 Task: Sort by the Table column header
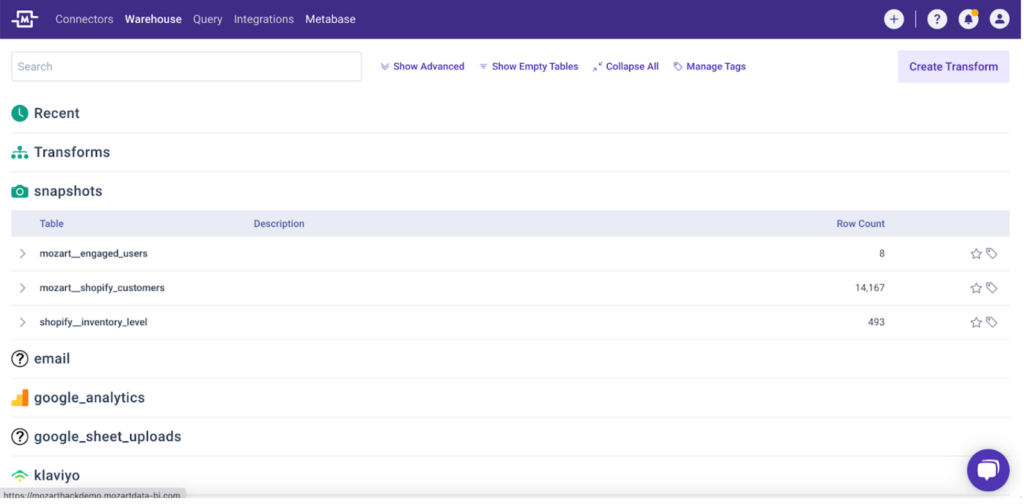coord(52,223)
